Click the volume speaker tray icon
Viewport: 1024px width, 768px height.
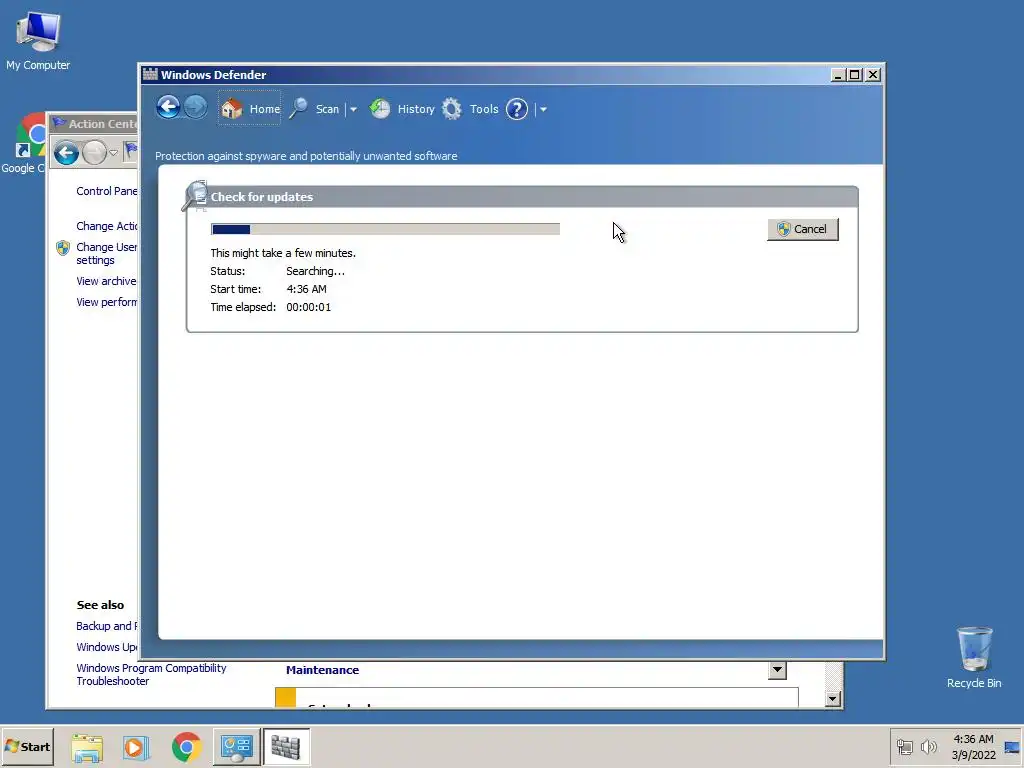tap(928, 747)
